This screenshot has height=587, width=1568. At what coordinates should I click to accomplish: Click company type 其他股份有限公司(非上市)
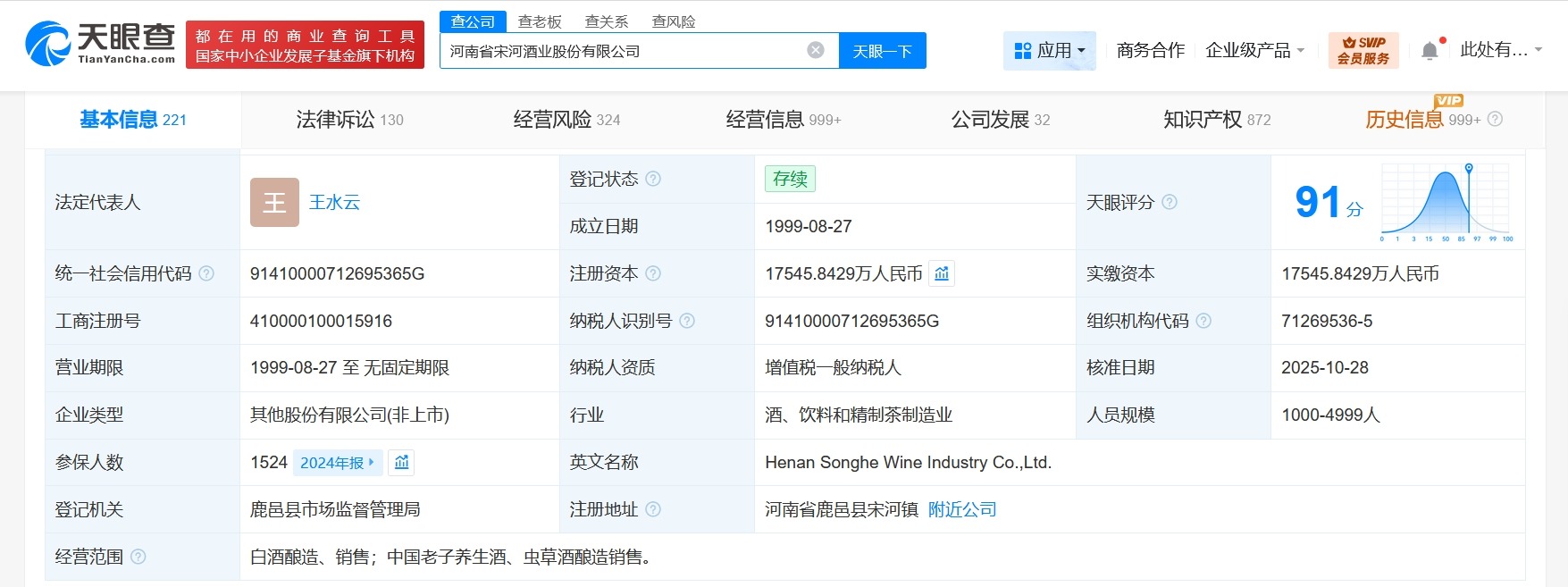click(349, 415)
